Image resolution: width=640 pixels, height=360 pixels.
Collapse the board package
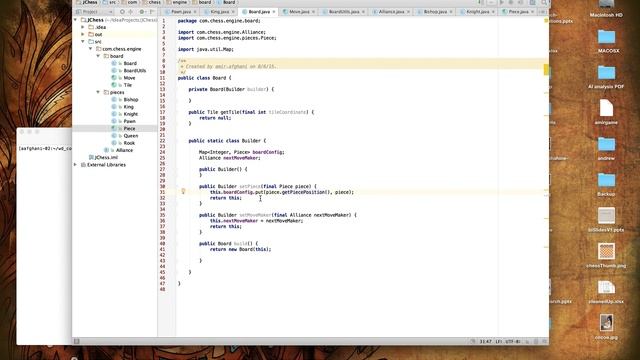(x=98, y=56)
